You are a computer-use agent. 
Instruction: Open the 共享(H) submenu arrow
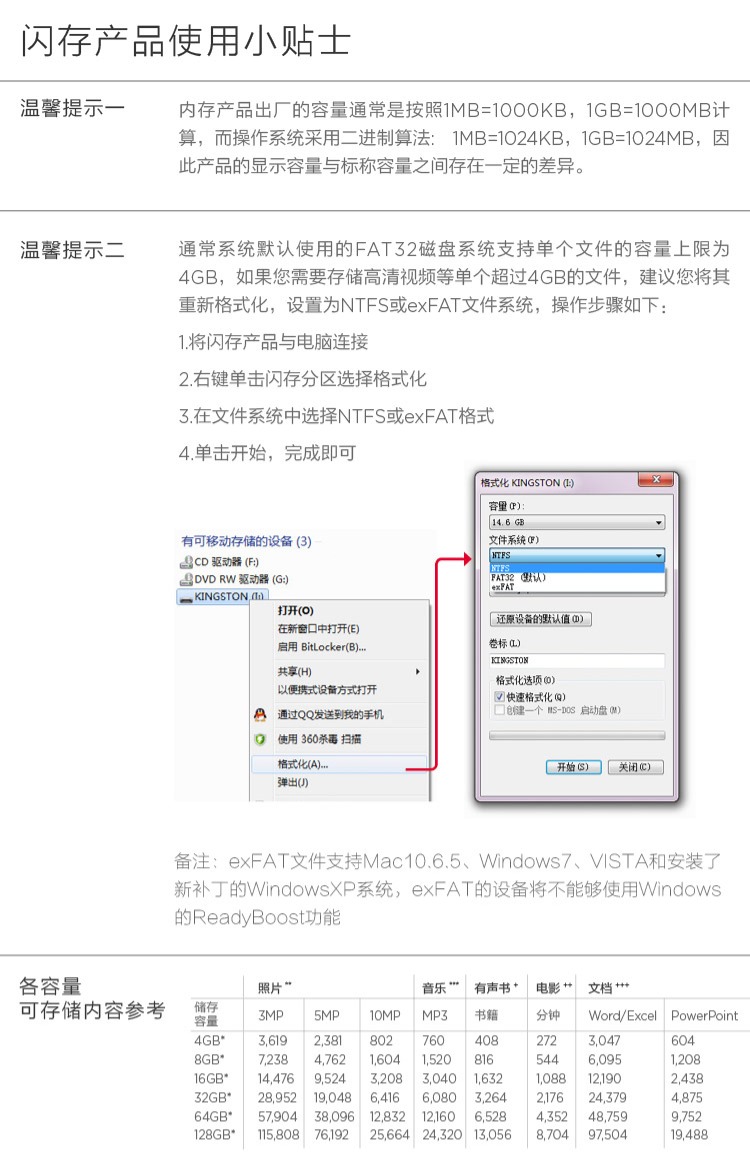click(x=418, y=672)
